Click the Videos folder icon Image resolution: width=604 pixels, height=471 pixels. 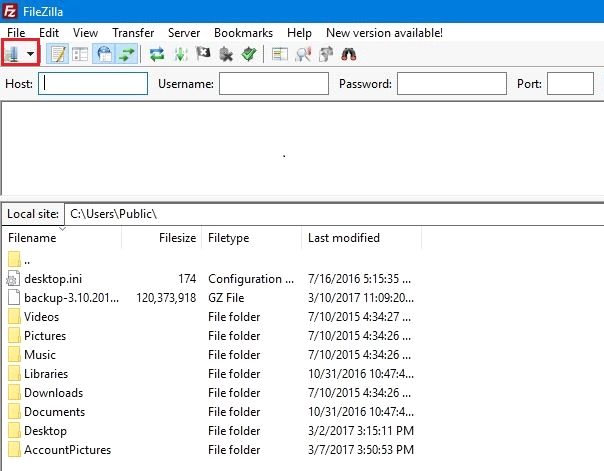[x=14, y=317]
